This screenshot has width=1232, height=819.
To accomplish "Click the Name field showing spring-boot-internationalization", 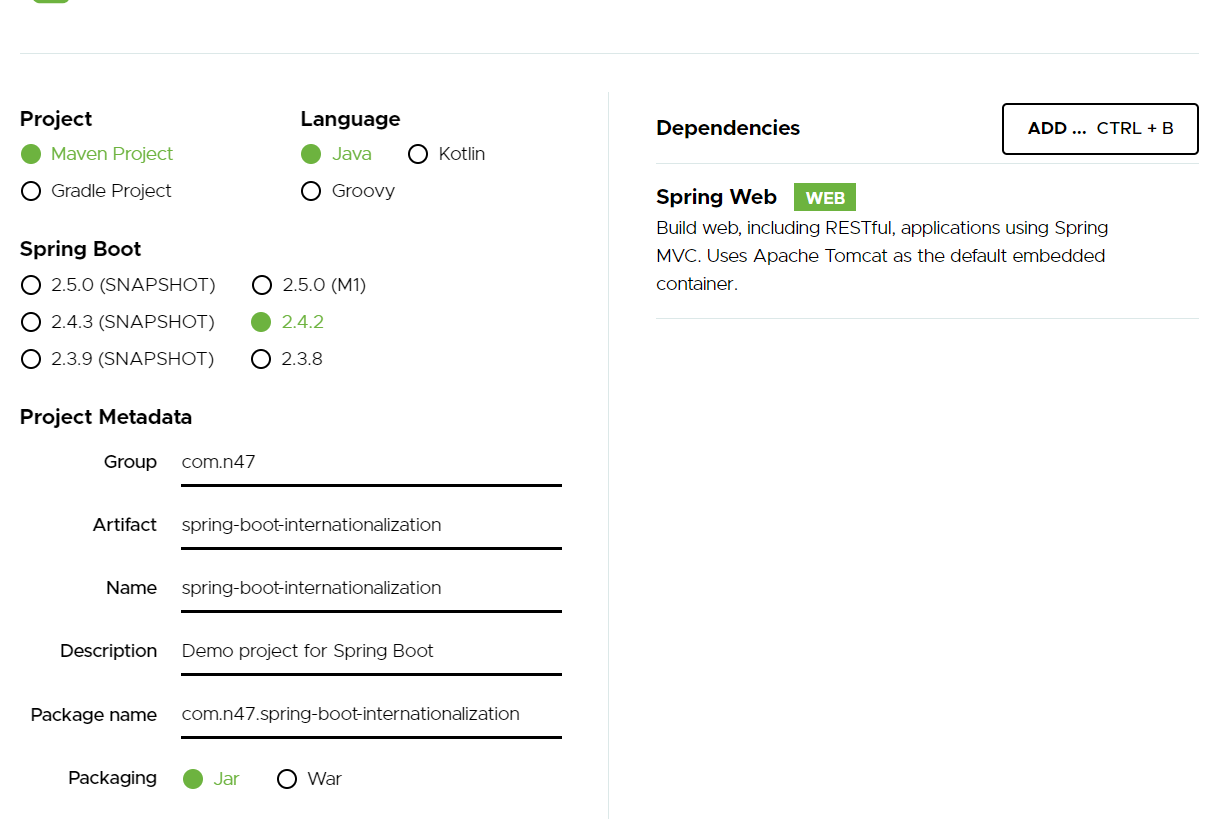I will [370, 588].
